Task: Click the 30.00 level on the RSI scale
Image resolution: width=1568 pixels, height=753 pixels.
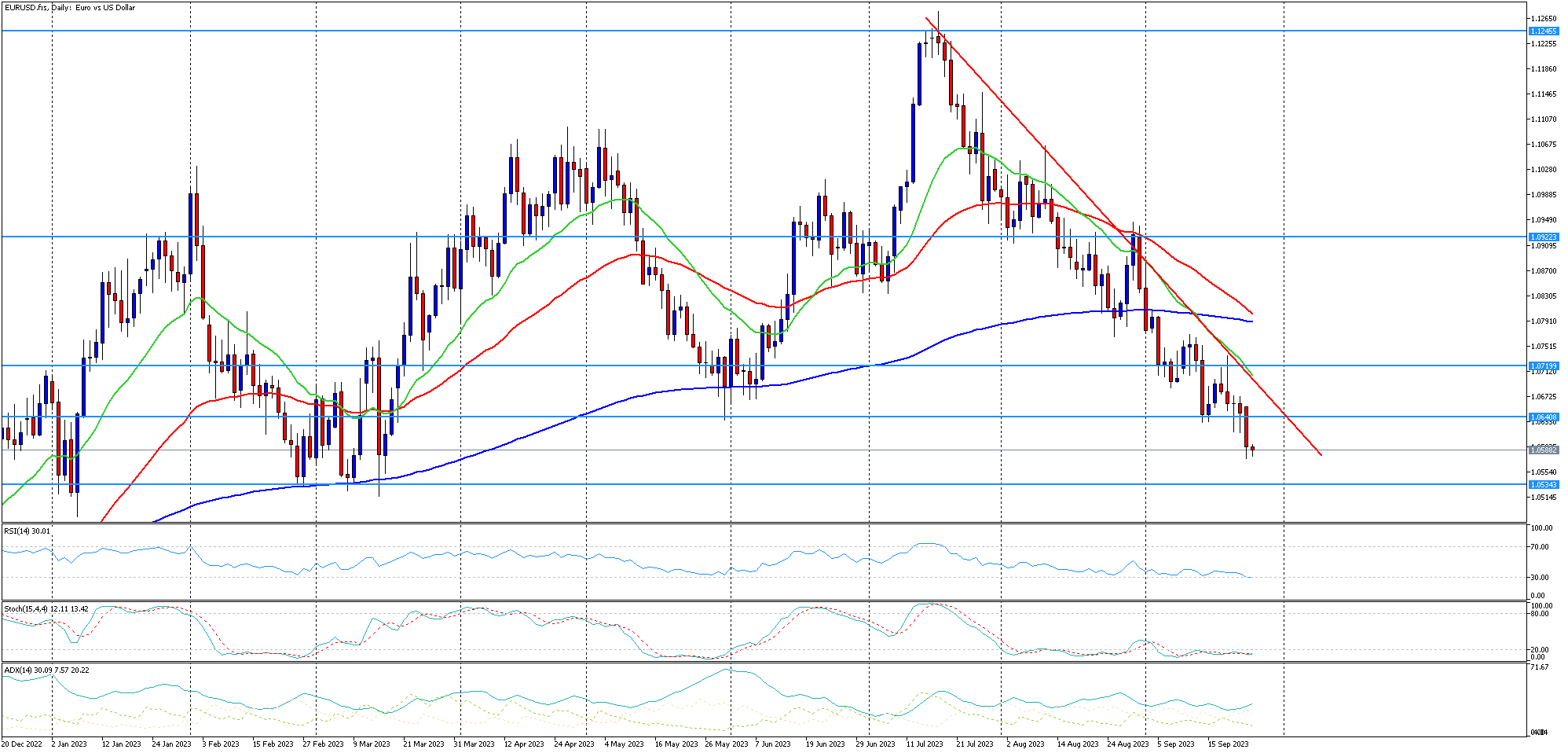Action: 1541,578
